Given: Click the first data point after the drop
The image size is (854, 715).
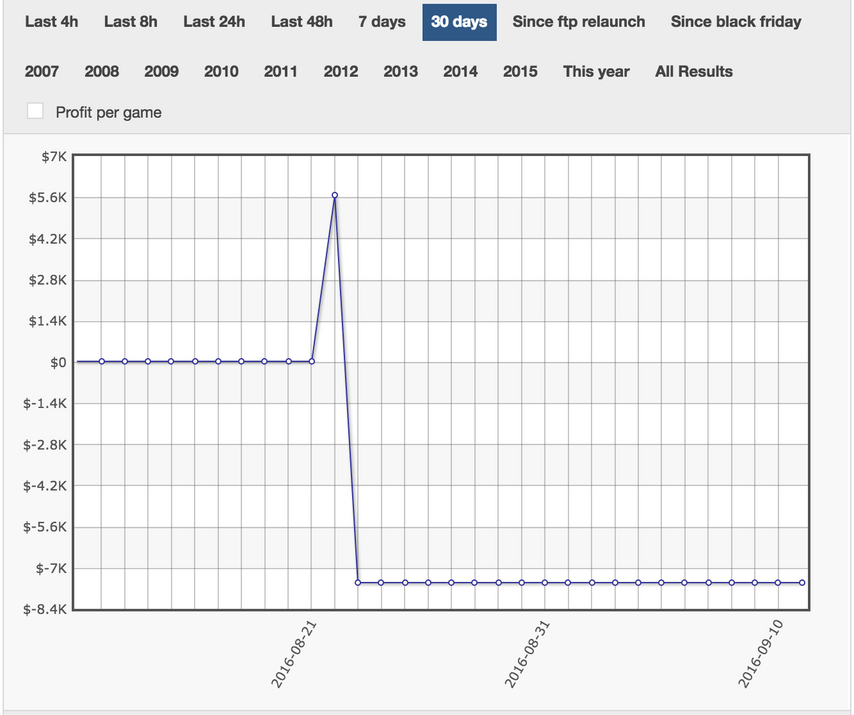Looking at the screenshot, I should [358, 583].
